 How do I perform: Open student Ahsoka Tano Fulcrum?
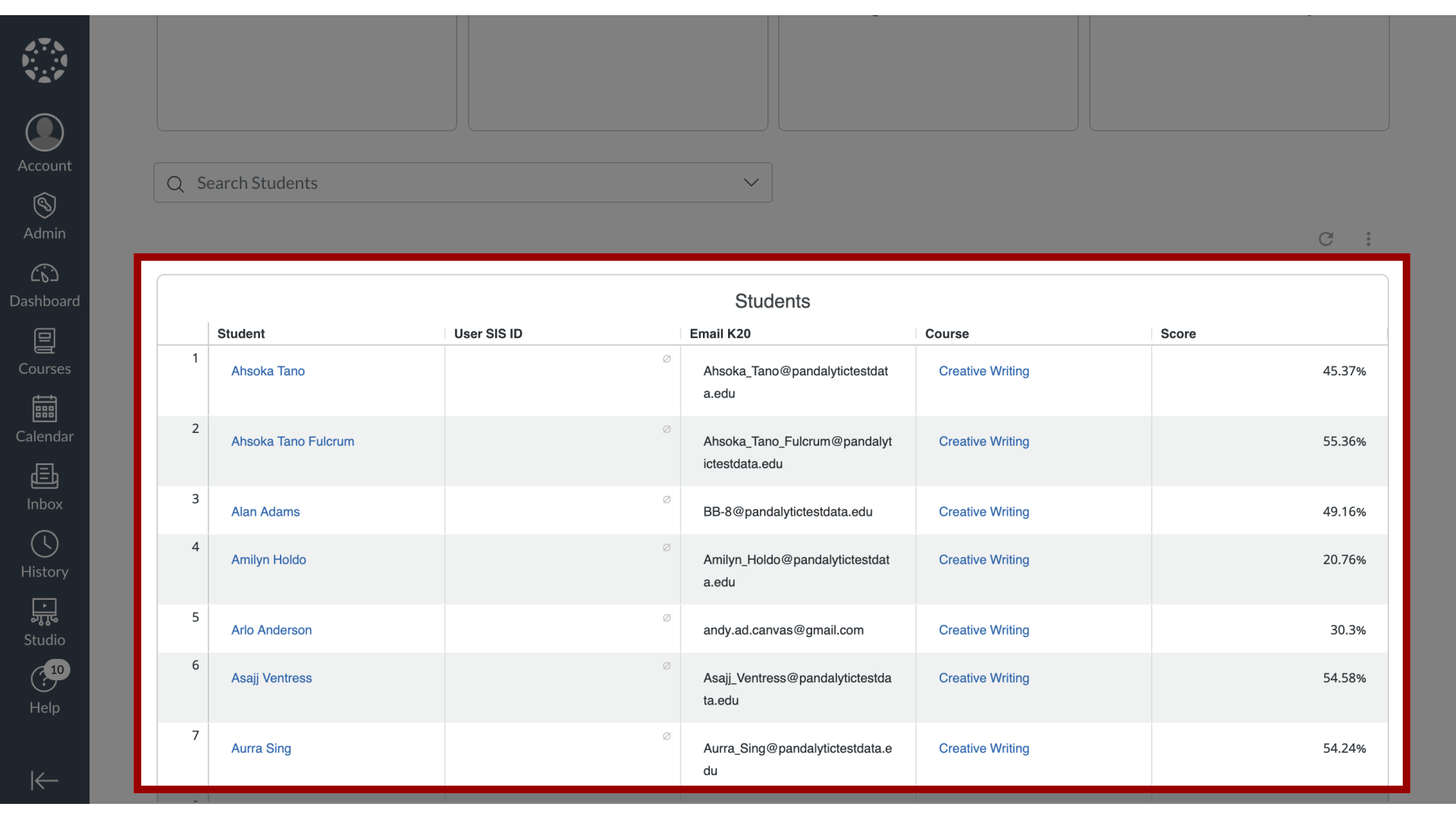coord(292,441)
